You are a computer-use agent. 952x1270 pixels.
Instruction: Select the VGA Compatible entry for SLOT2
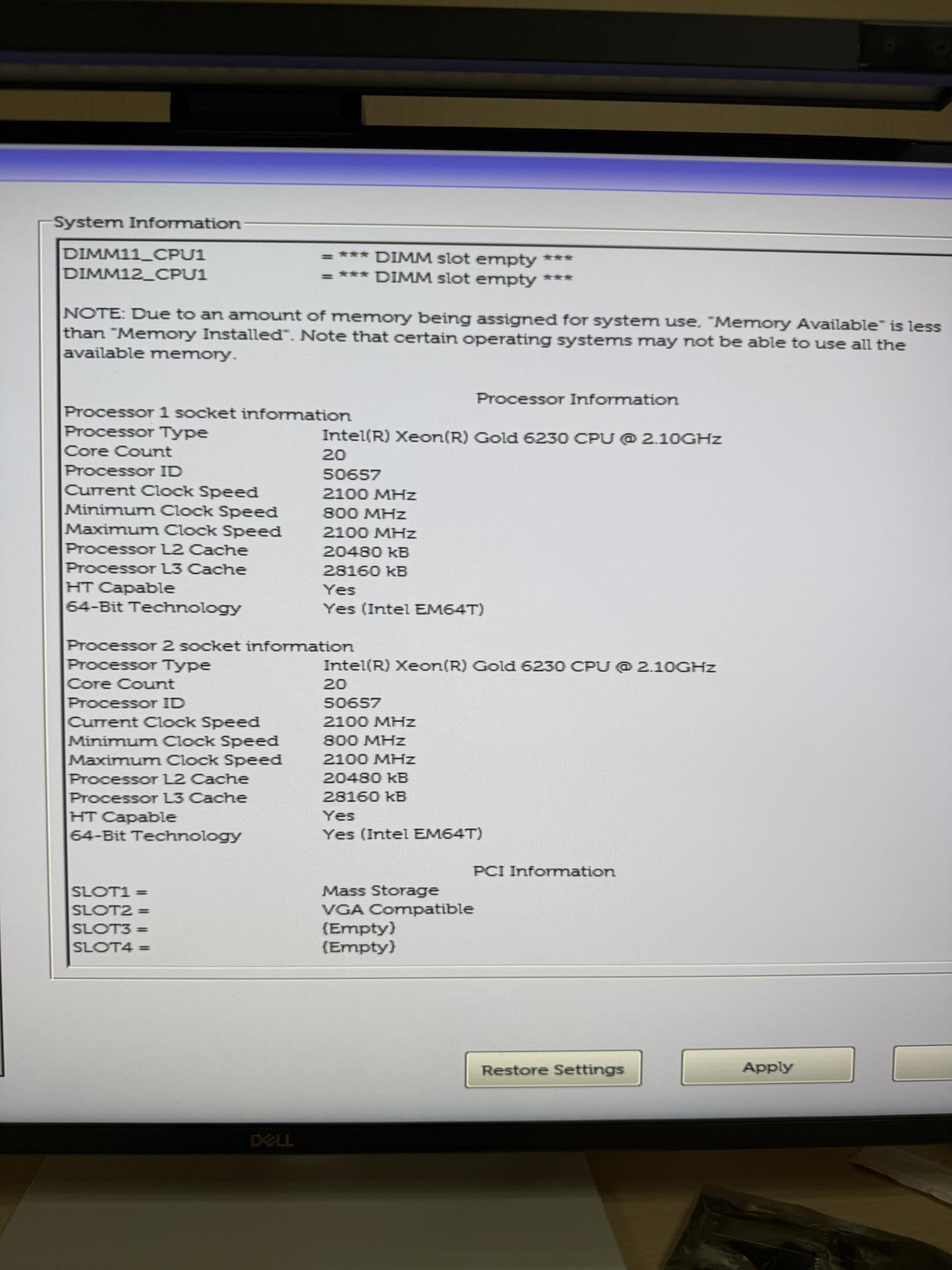click(x=398, y=909)
